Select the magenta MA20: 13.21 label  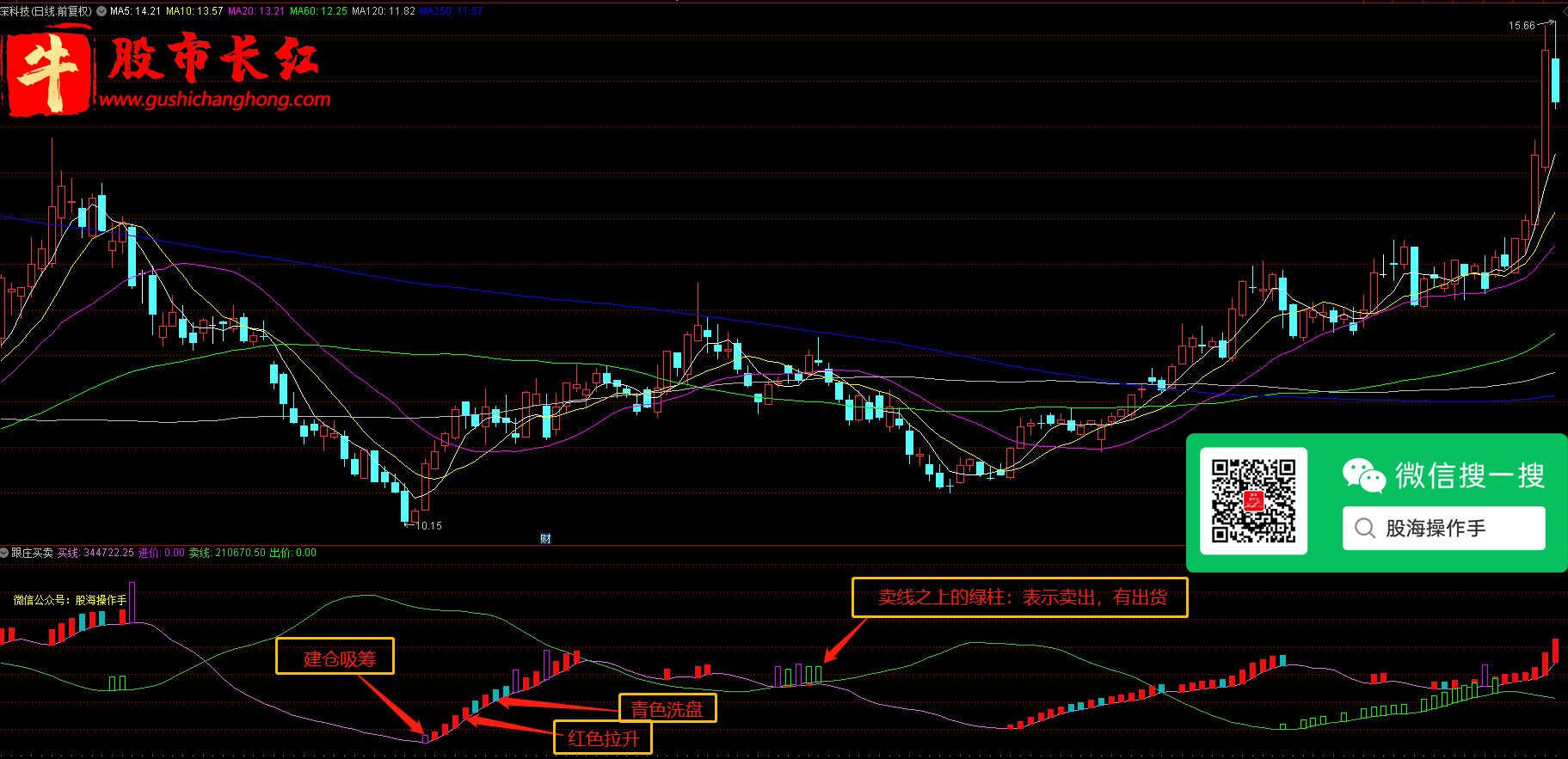pos(256,11)
